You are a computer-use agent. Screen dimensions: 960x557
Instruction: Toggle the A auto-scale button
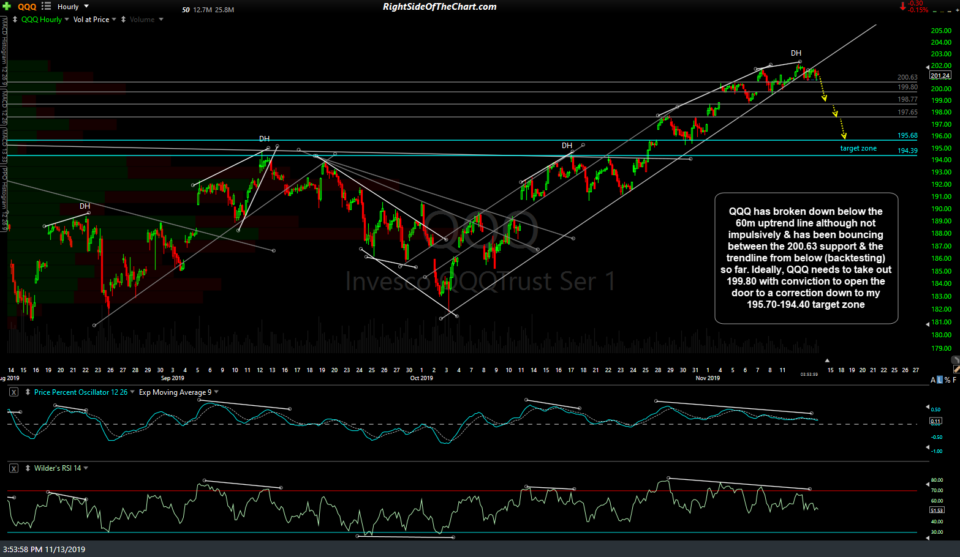(x=933, y=380)
